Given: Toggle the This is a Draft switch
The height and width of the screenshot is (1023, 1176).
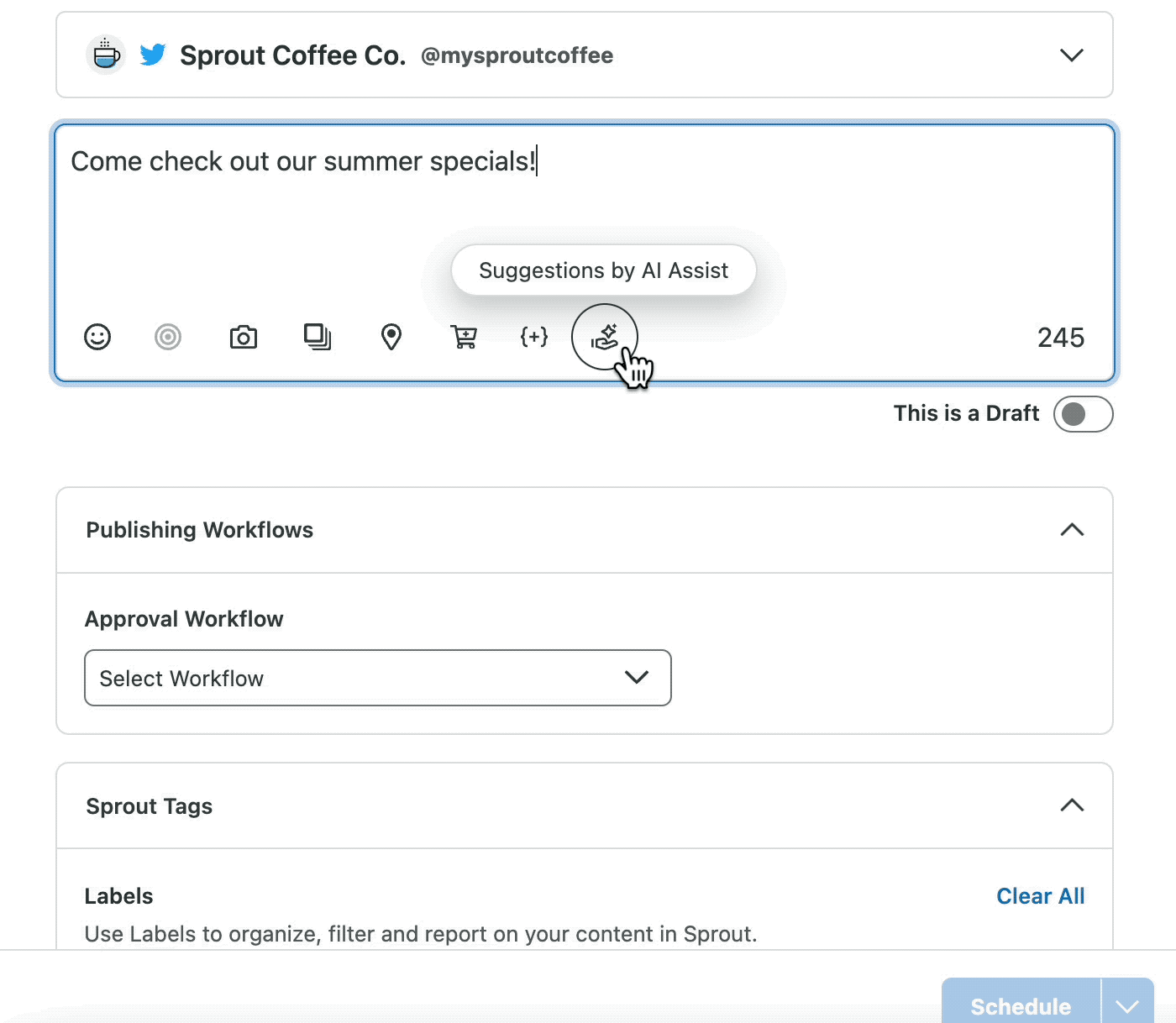Looking at the screenshot, I should [x=1083, y=414].
